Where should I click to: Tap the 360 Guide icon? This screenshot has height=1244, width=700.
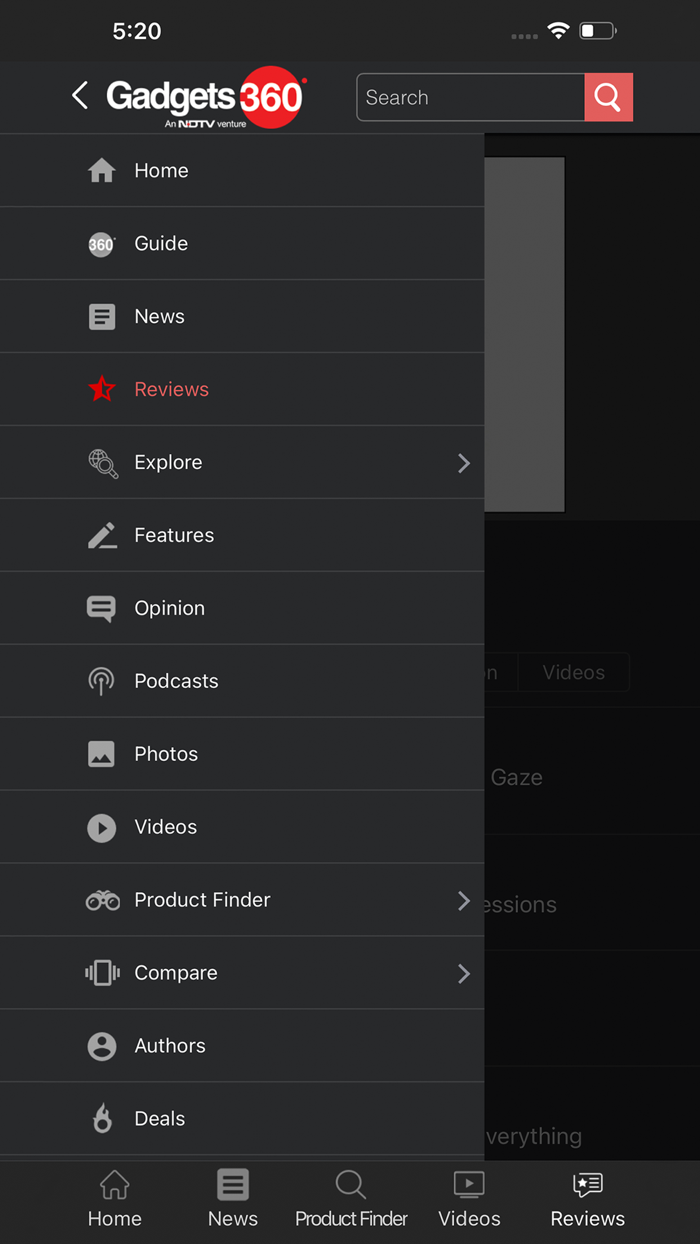coord(102,244)
